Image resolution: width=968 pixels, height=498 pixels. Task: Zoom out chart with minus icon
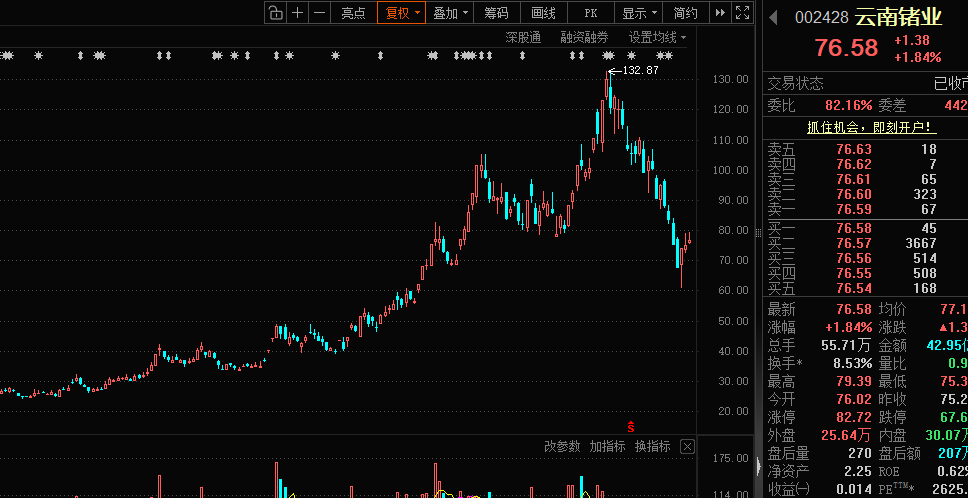click(x=319, y=13)
